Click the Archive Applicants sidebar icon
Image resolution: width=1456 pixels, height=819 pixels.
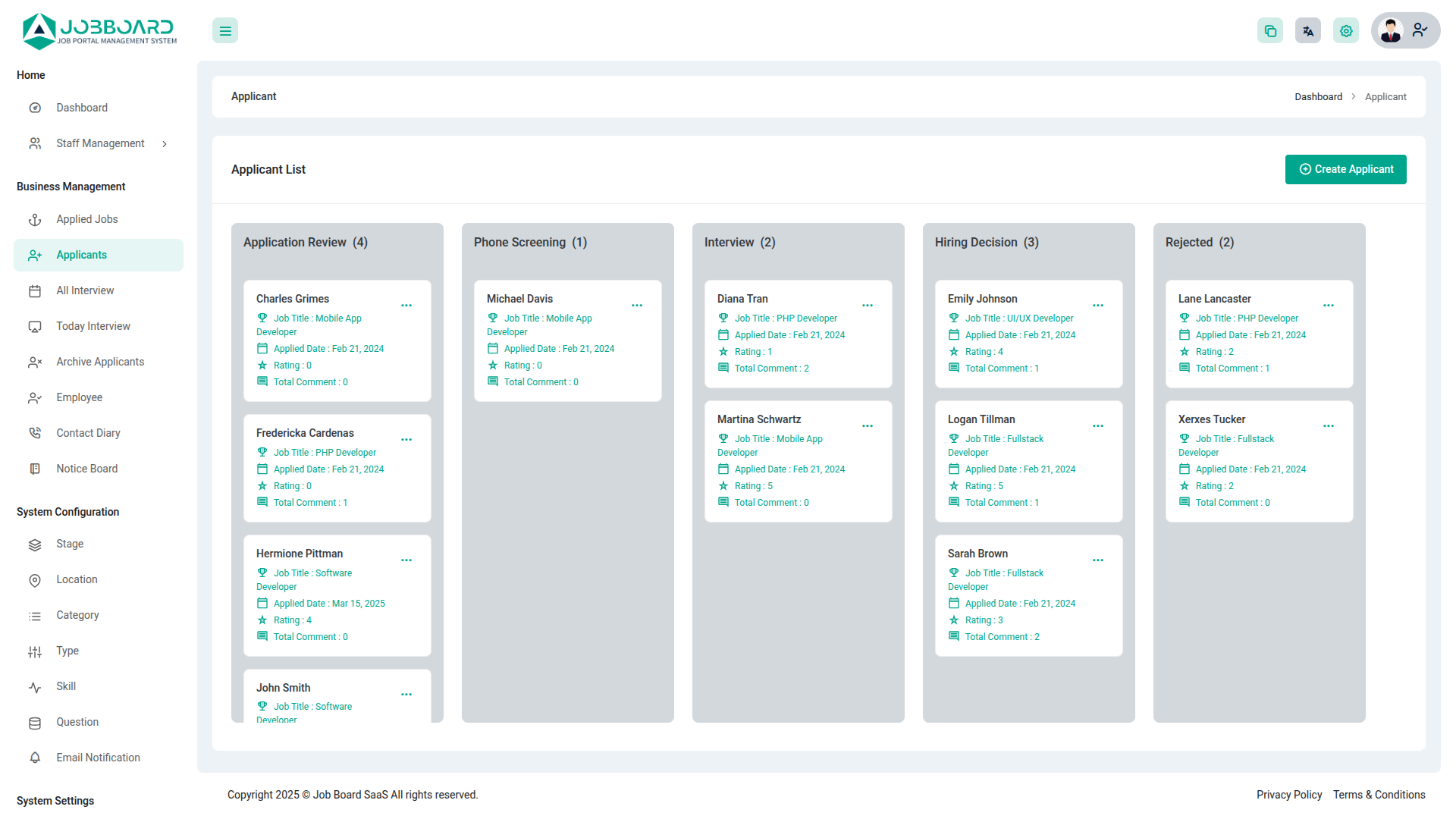click(x=35, y=362)
